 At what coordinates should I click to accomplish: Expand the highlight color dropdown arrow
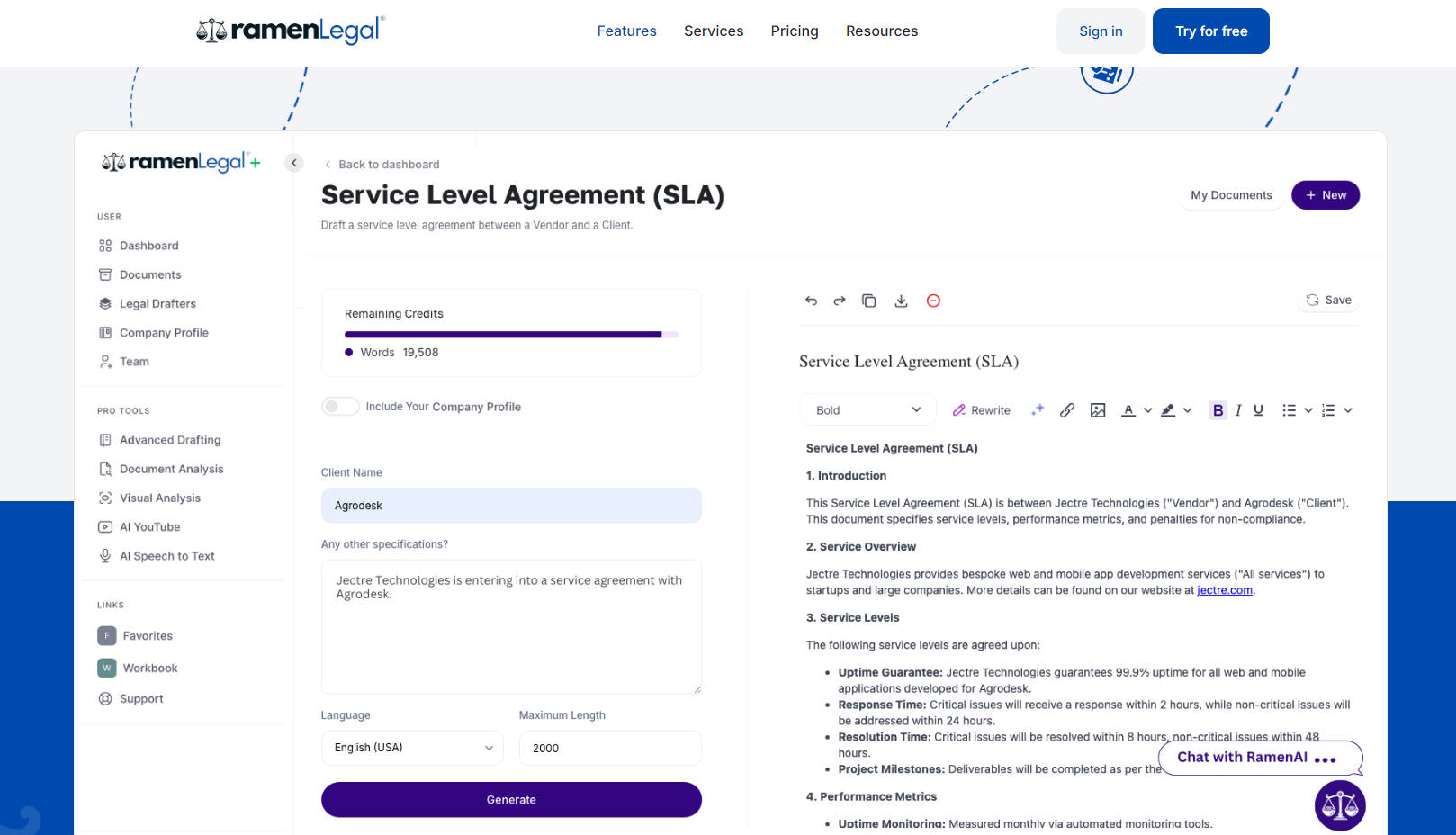coord(1188,410)
